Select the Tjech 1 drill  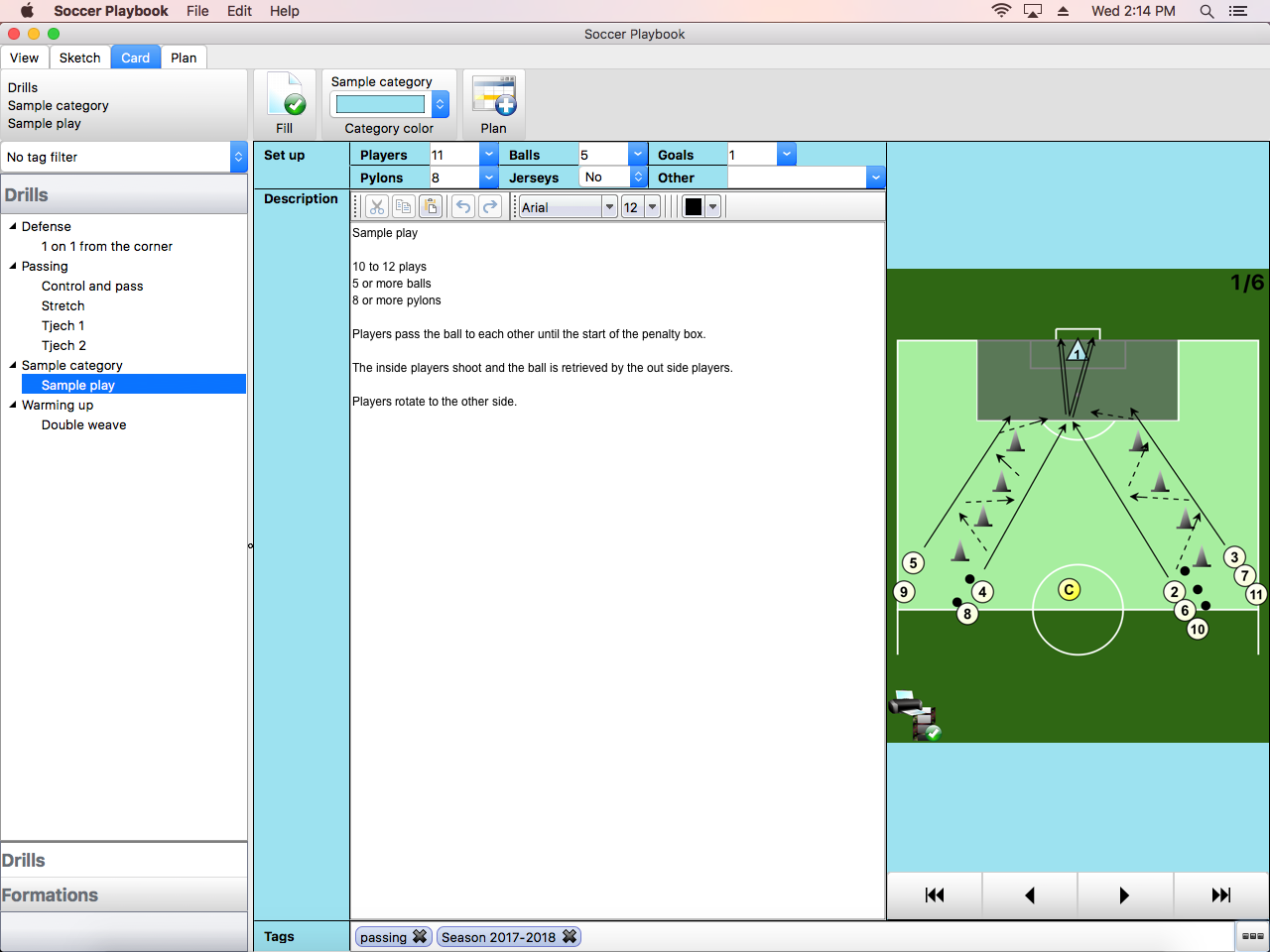63,325
